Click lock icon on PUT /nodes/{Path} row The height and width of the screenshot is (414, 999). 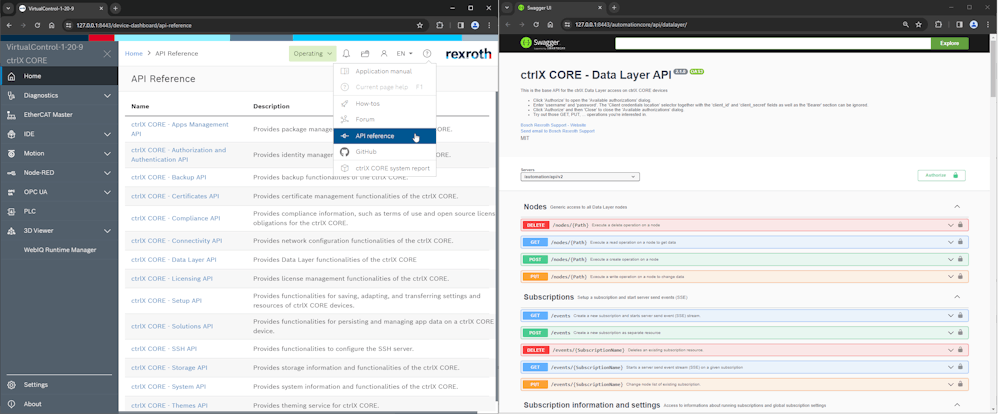tap(960, 276)
